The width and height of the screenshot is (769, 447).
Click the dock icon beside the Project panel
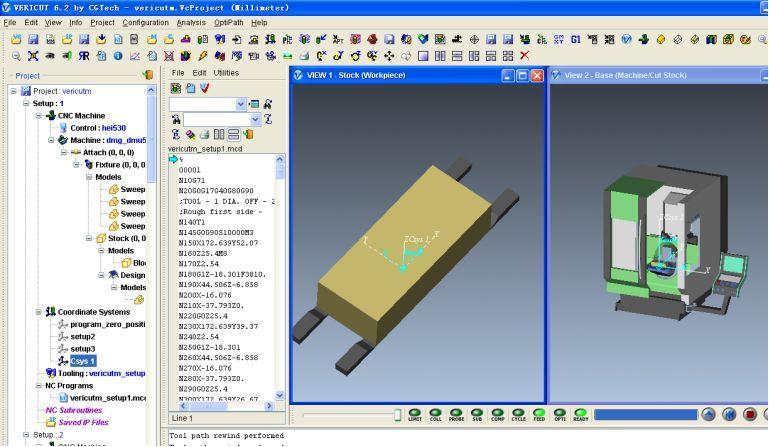click(148, 75)
